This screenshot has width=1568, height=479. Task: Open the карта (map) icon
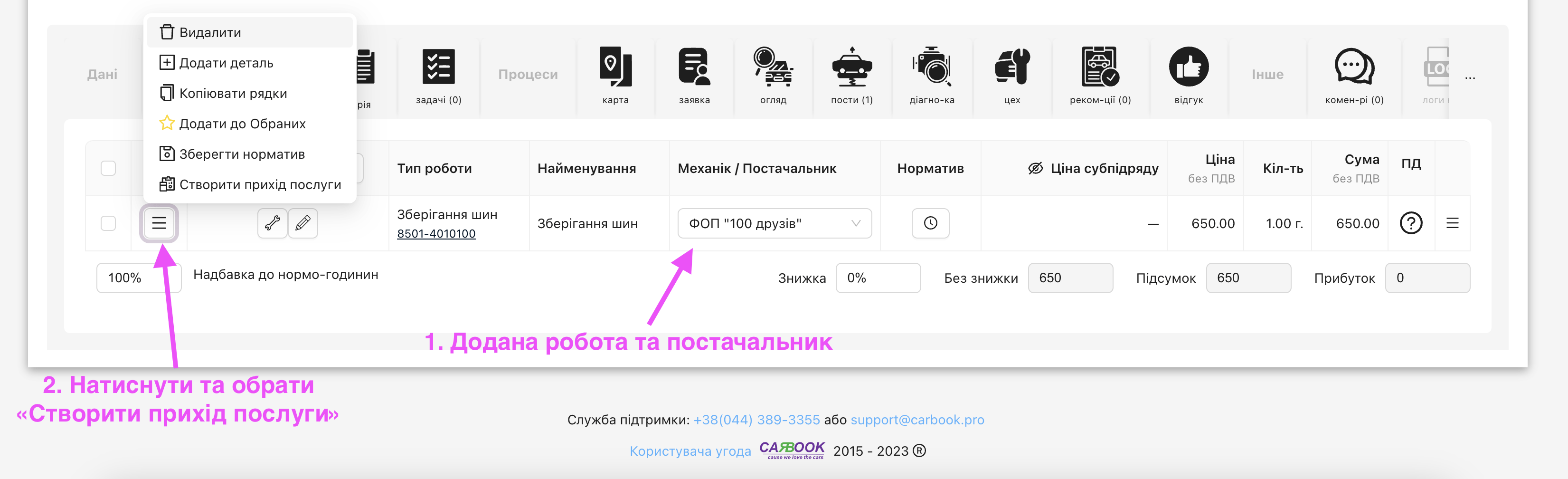pyautogui.click(x=615, y=67)
